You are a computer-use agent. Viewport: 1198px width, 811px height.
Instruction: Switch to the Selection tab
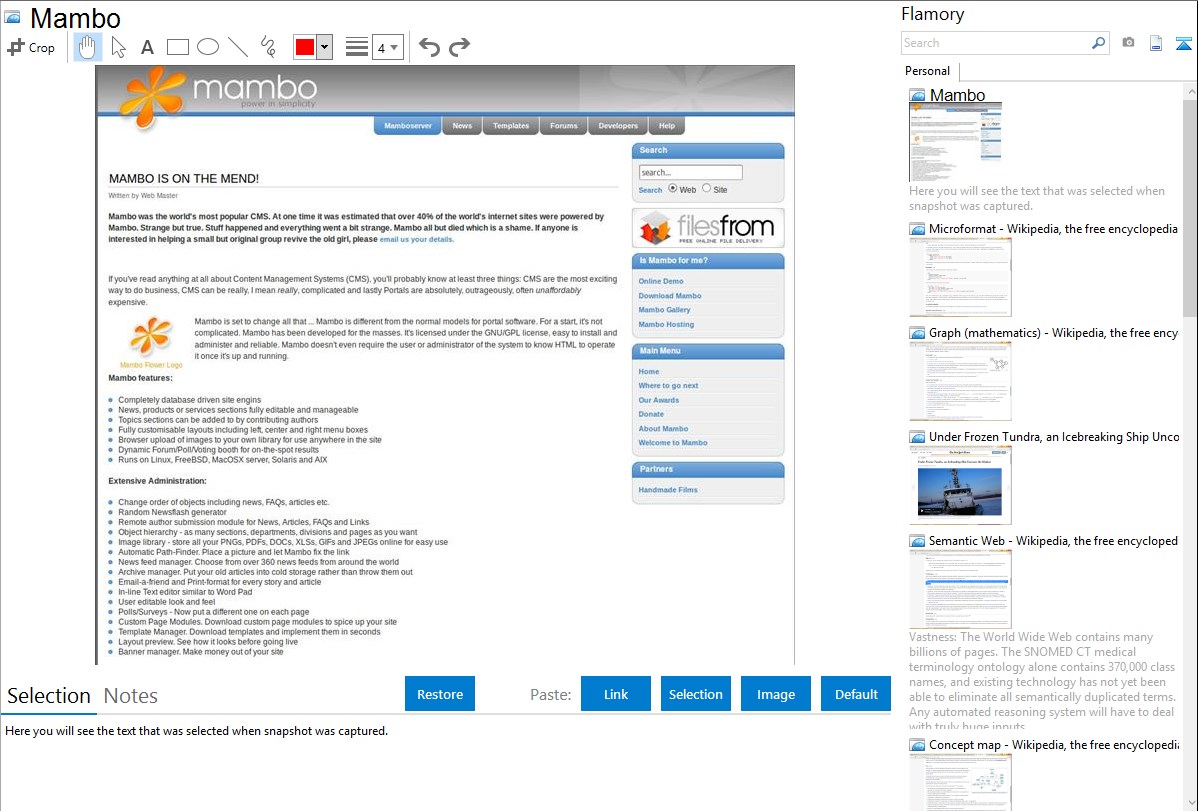tap(48, 696)
